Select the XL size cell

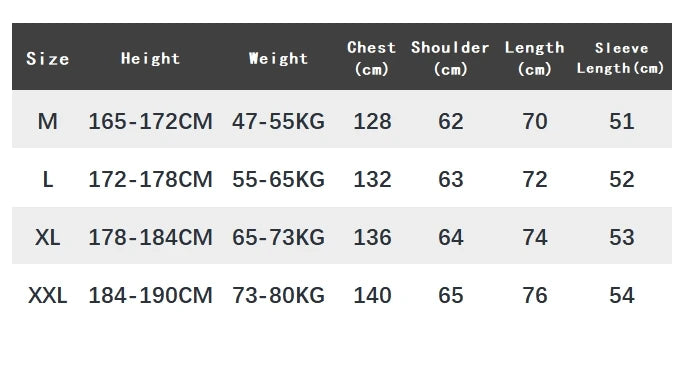pos(47,237)
